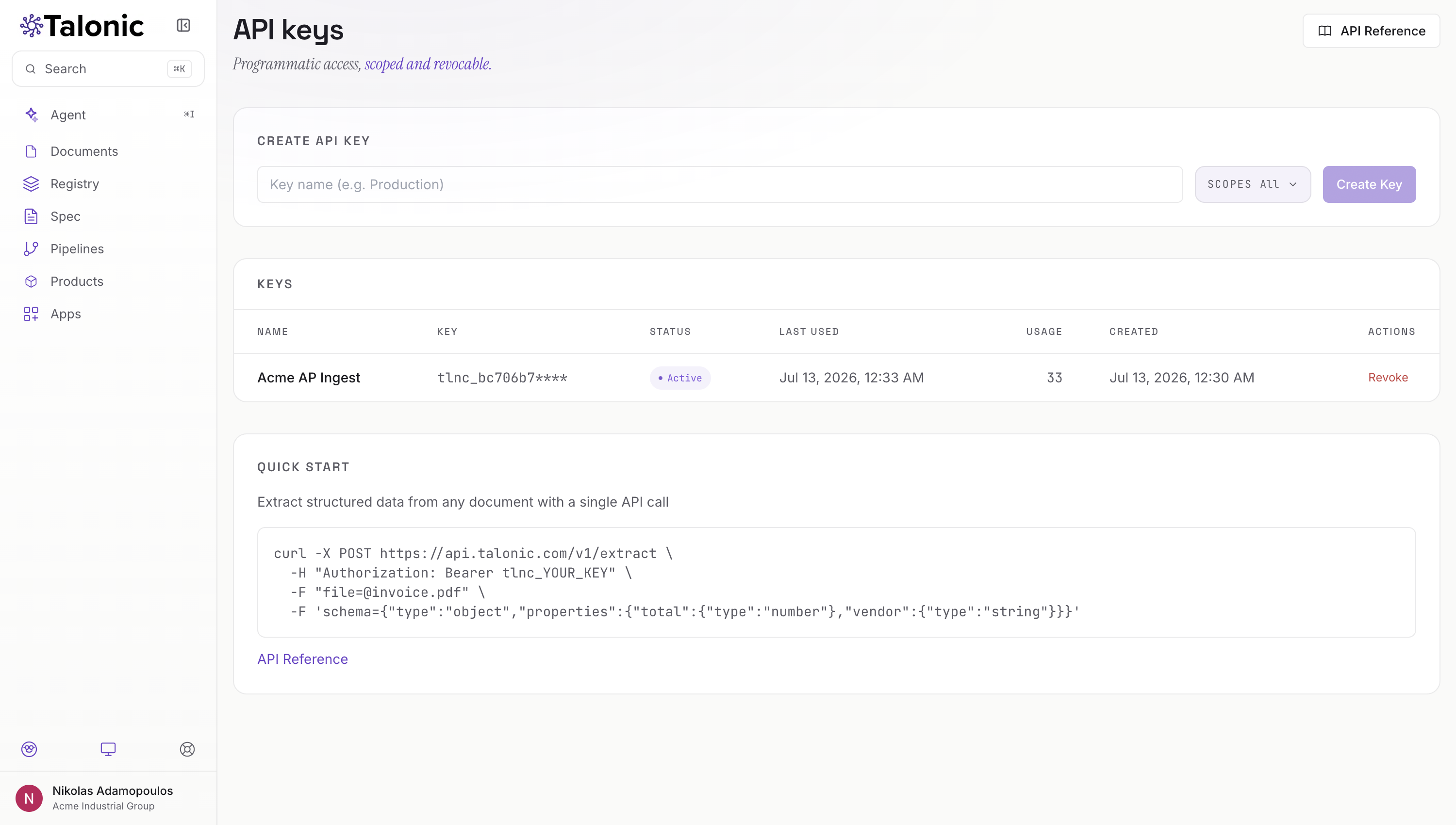Viewport: 1456px width, 825px height.
Task: Select key name 'Acme AP Ingest'
Action: tap(309, 378)
